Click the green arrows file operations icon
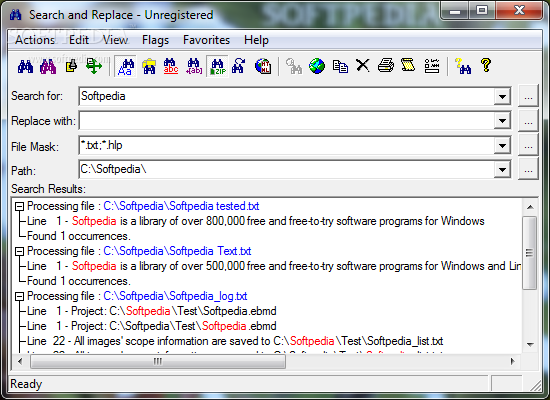The height and width of the screenshot is (400, 550). 94,66
